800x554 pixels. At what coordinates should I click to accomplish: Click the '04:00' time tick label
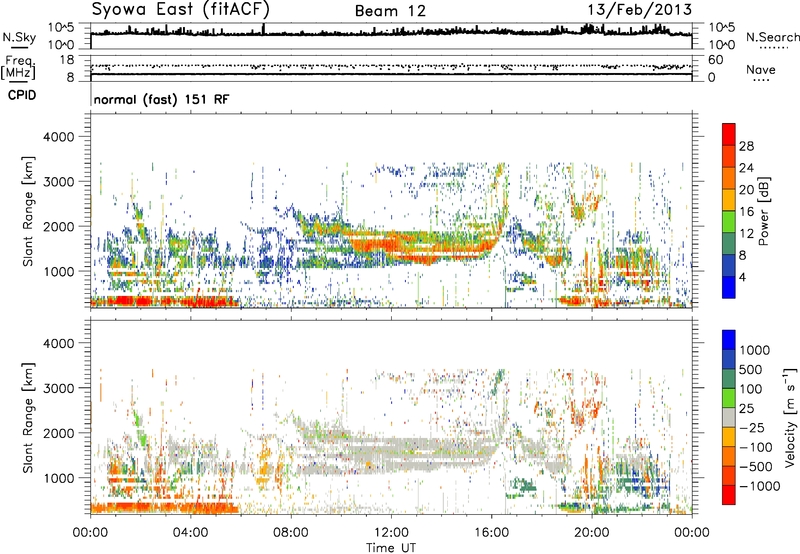(x=190, y=533)
